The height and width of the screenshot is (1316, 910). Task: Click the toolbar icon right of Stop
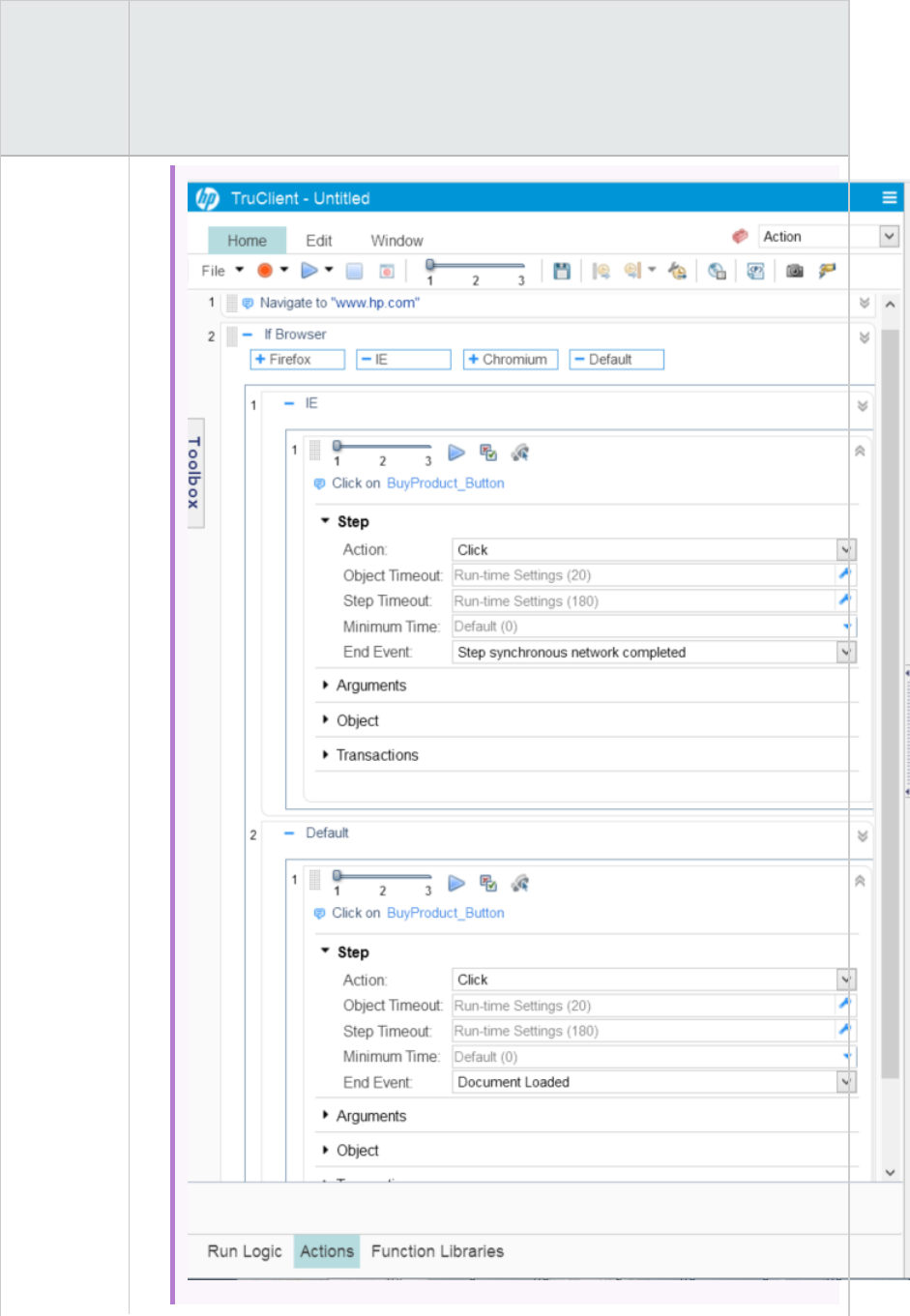(386, 271)
